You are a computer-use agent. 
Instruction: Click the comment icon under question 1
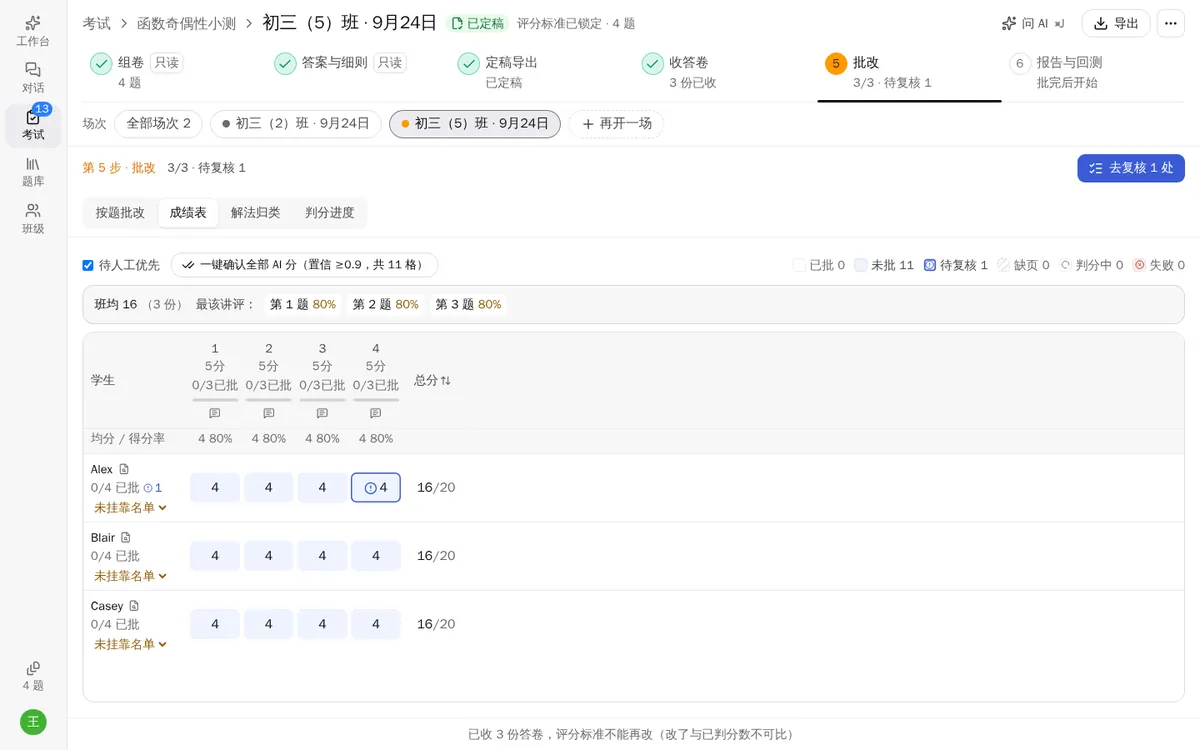coord(215,413)
